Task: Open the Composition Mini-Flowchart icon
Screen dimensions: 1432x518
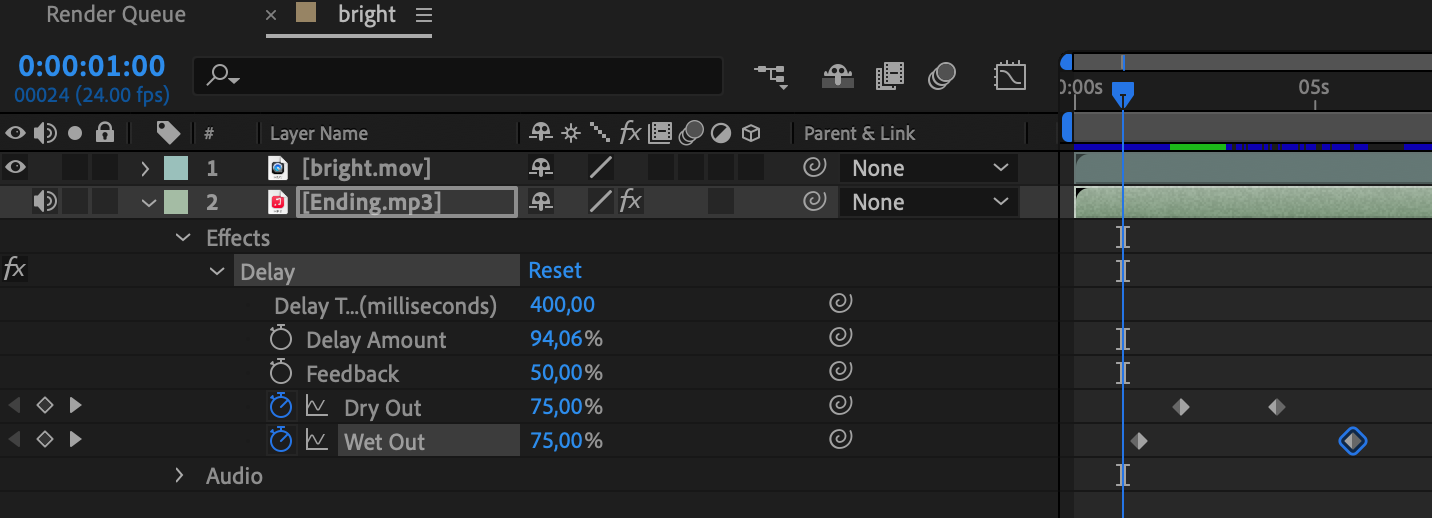Action: coord(770,76)
